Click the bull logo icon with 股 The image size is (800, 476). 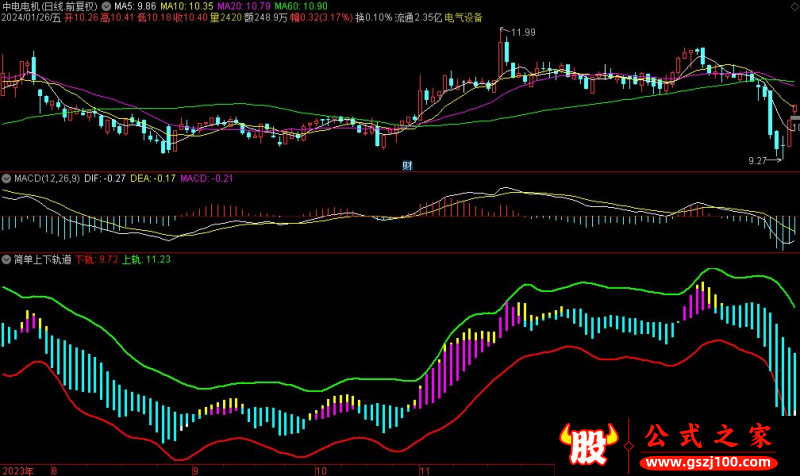point(587,445)
